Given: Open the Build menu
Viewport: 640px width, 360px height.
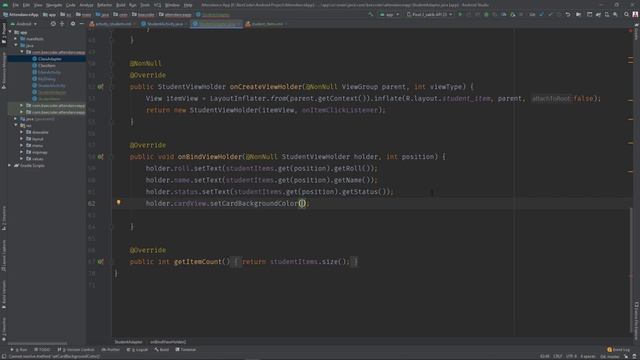Looking at the screenshot, I should pyautogui.click(x=121, y=5).
